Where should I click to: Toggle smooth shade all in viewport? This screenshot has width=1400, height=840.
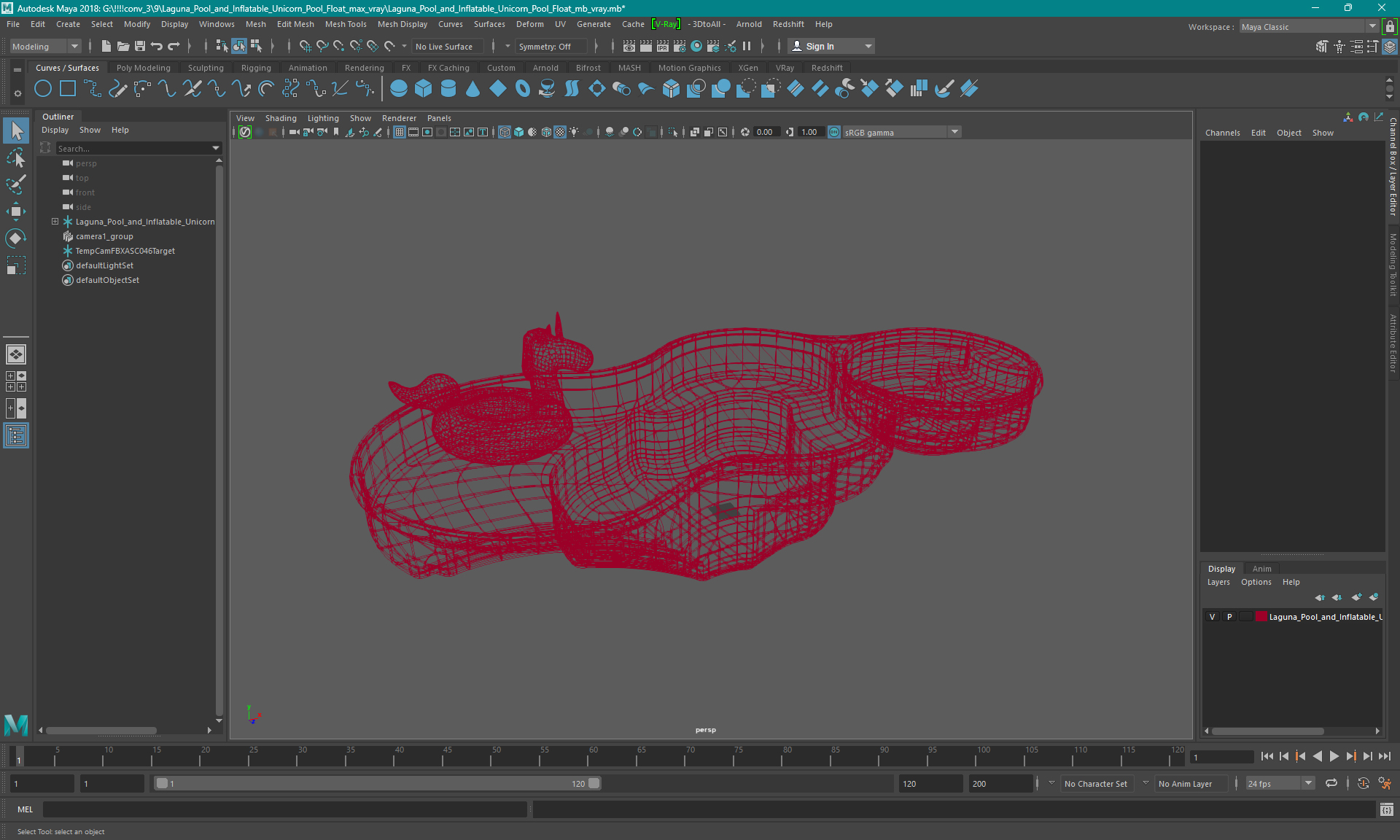518,132
